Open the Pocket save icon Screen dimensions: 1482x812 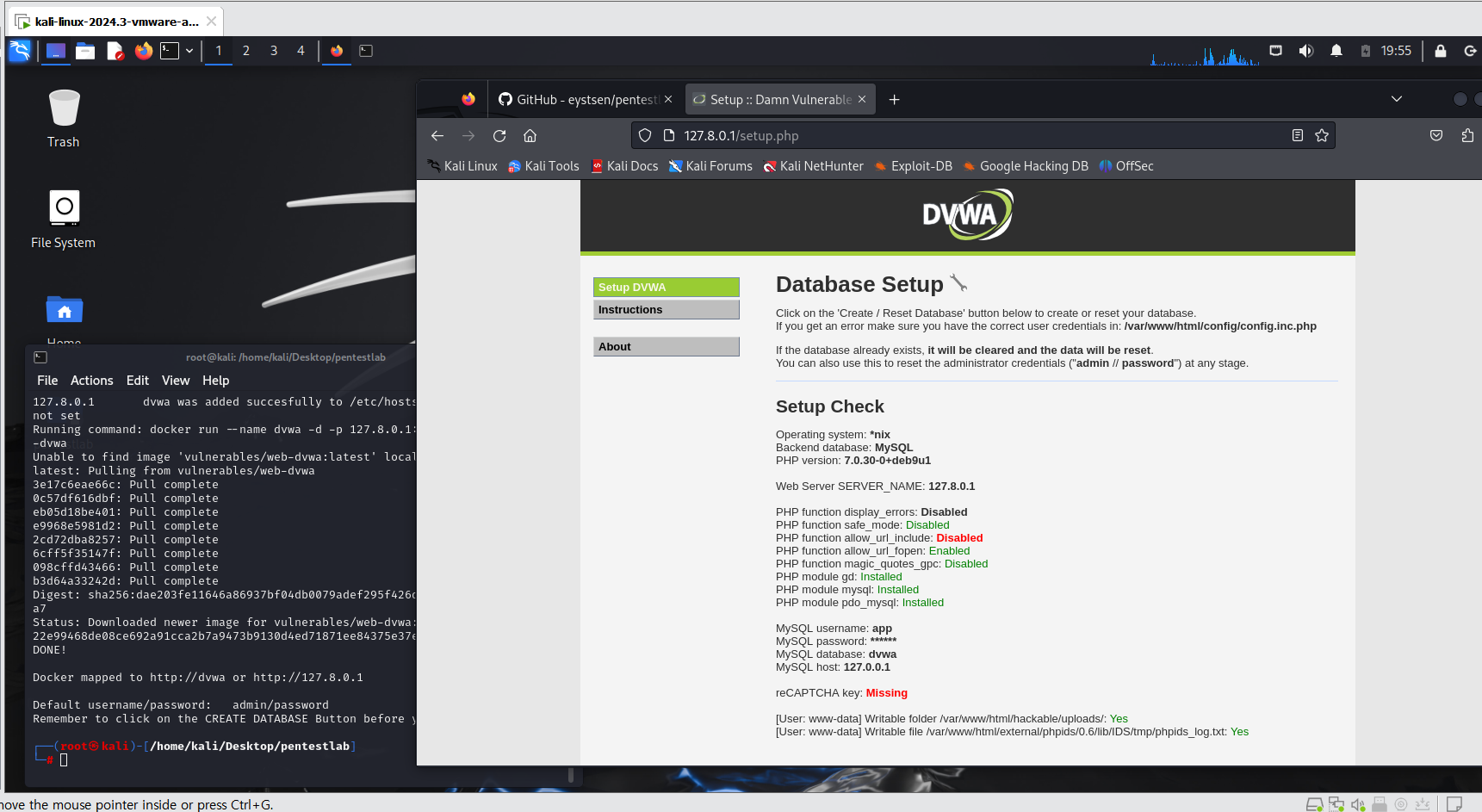pos(1436,136)
